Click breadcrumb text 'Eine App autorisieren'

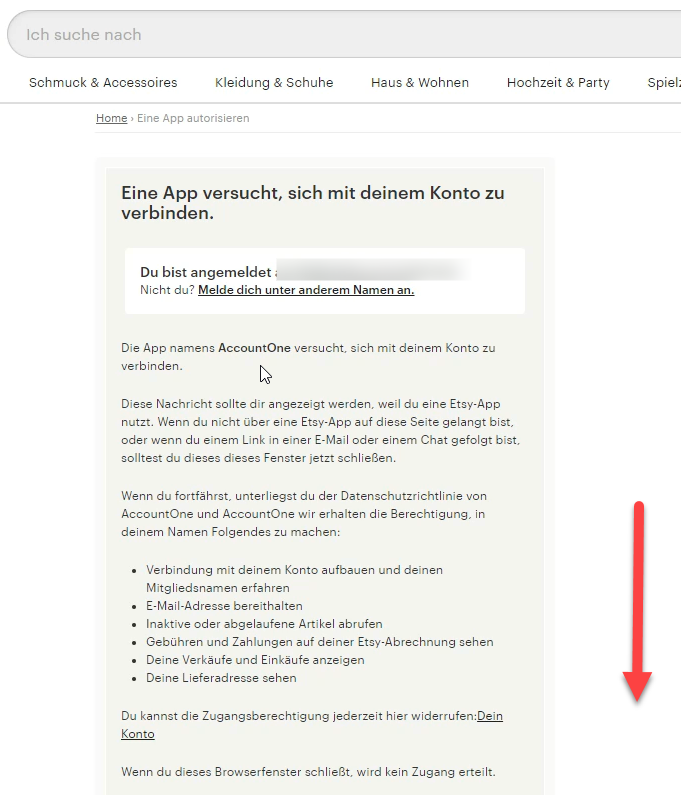coord(193,118)
